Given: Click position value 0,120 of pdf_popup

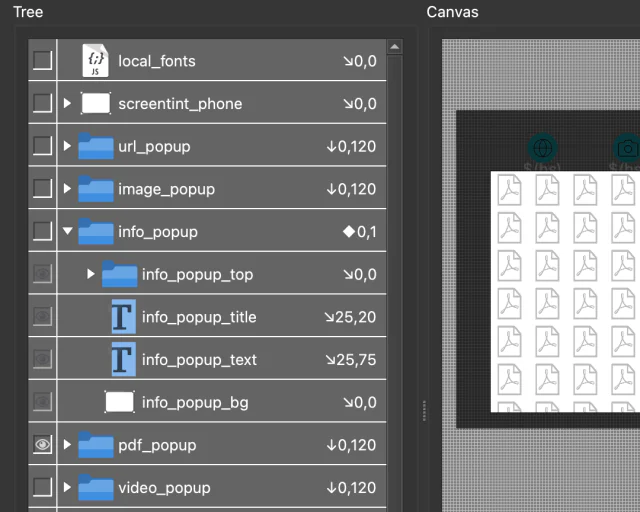Looking at the screenshot, I should pyautogui.click(x=351, y=445).
